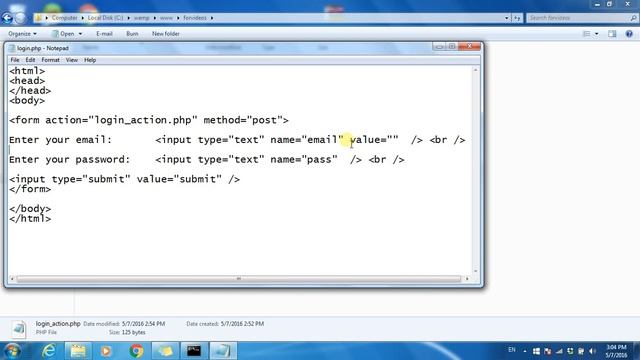The height and width of the screenshot is (360, 640).
Task: Open the Format menu in Notepad
Action: 50,60
